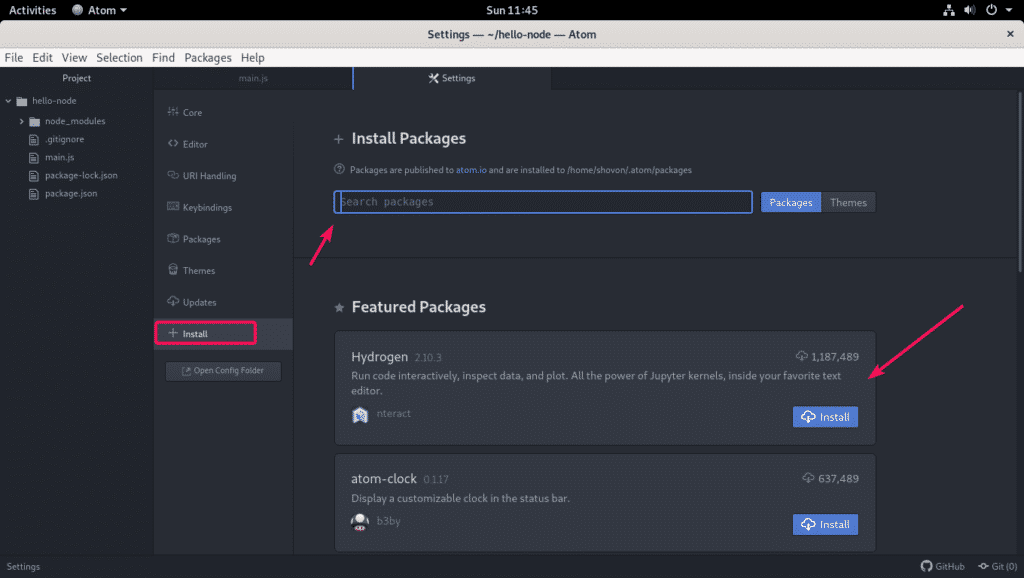Open the Atom application menu in the top bar

pyautogui.click(x=100, y=10)
